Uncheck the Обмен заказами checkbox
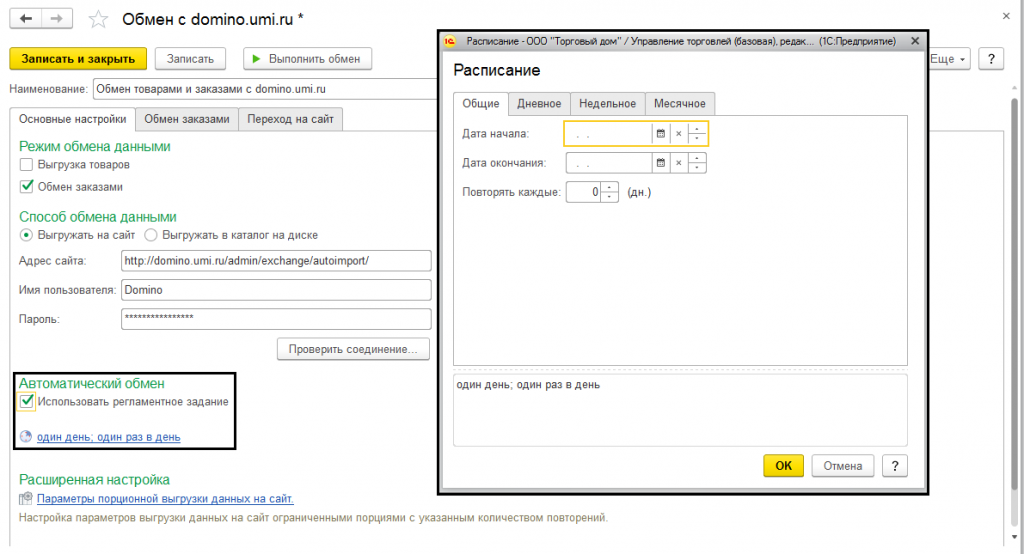The height and width of the screenshot is (554, 1024). 26,187
